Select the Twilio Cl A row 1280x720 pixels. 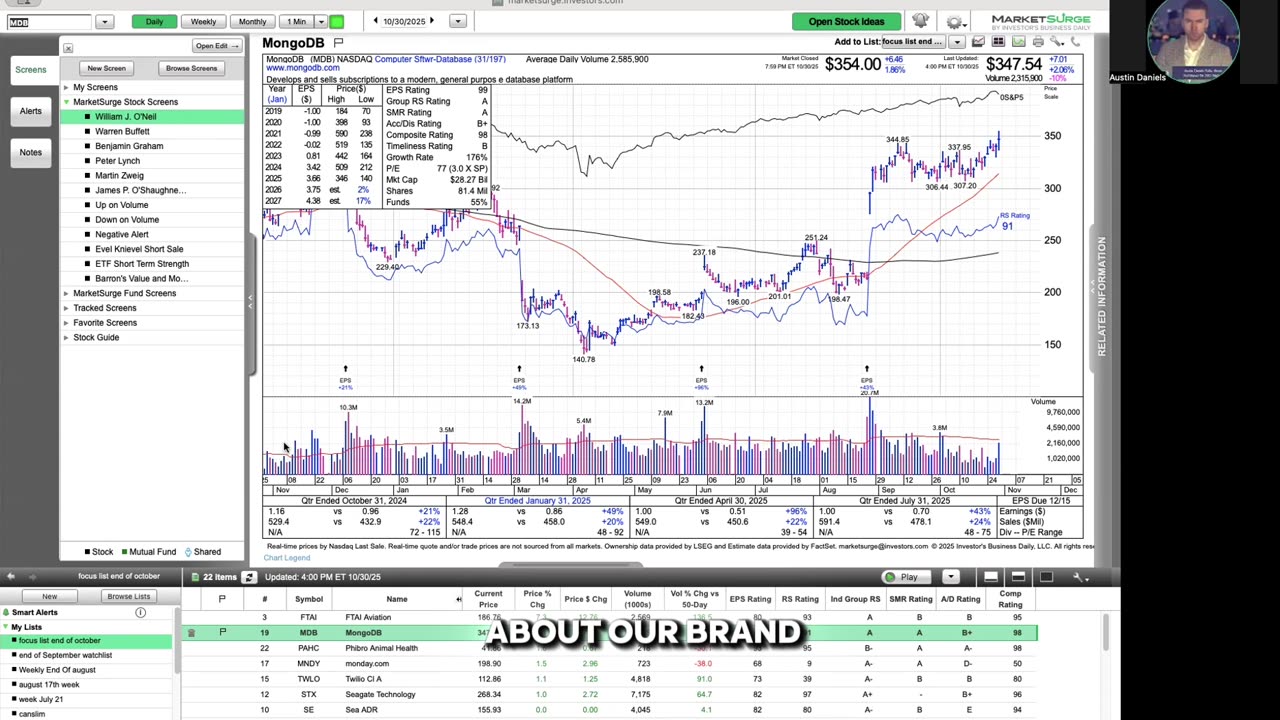pos(610,679)
